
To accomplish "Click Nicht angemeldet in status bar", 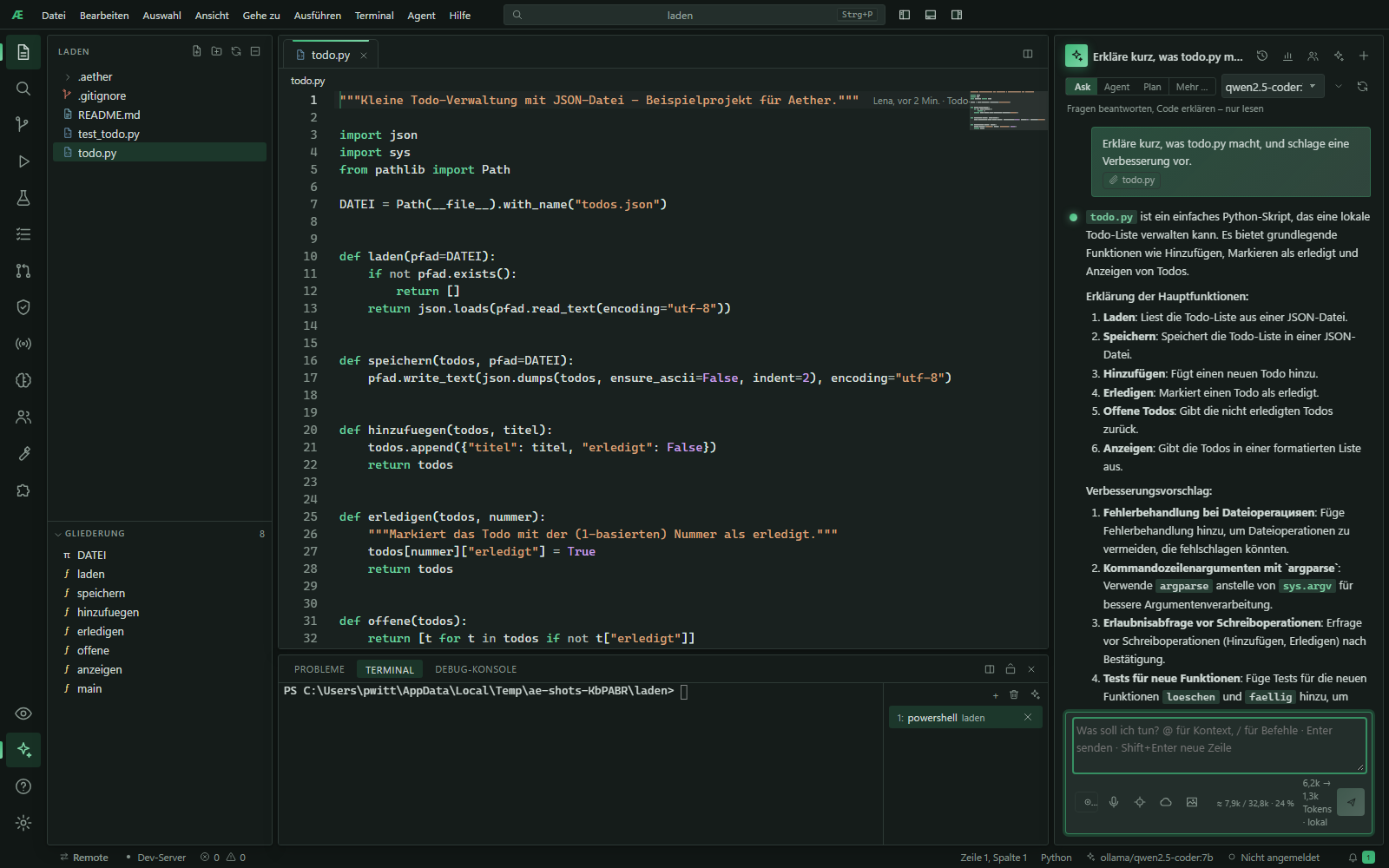I will pos(1274,857).
